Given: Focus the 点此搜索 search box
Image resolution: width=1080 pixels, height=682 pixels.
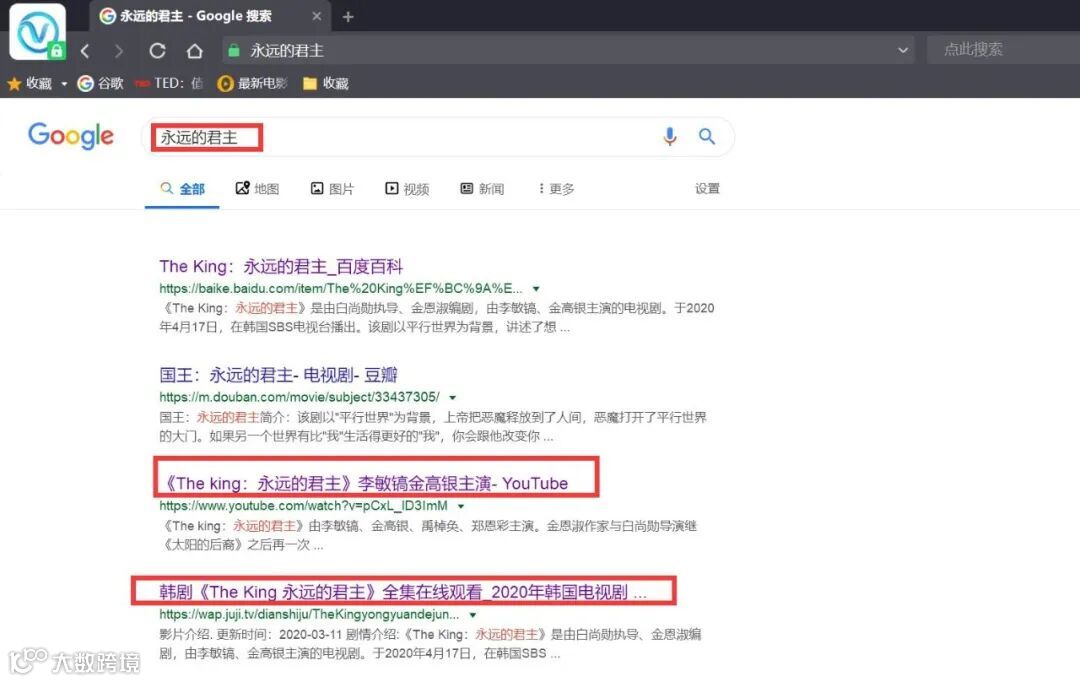Looking at the screenshot, I should 1003,50.
